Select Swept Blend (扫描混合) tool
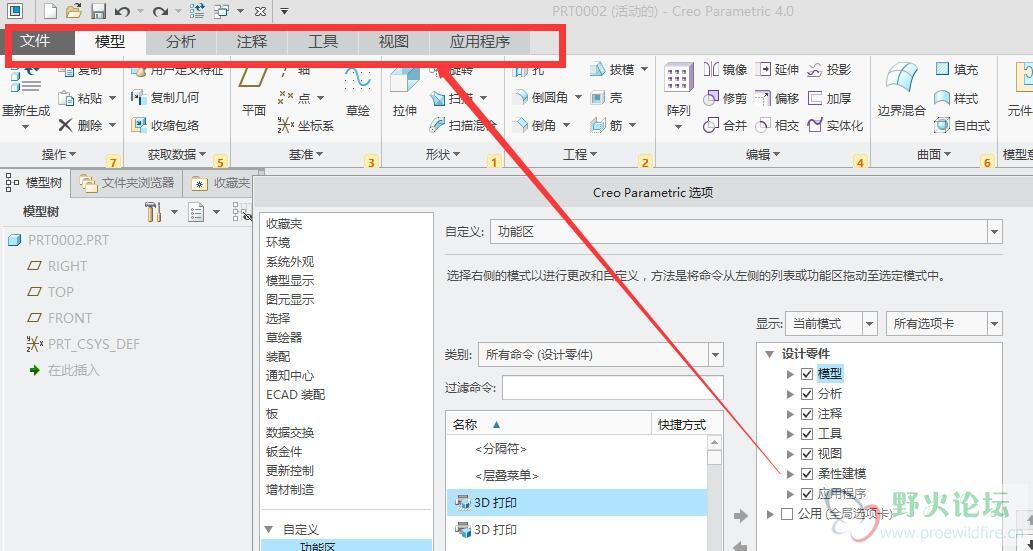Viewport: 1033px width, 551px height. (463, 125)
